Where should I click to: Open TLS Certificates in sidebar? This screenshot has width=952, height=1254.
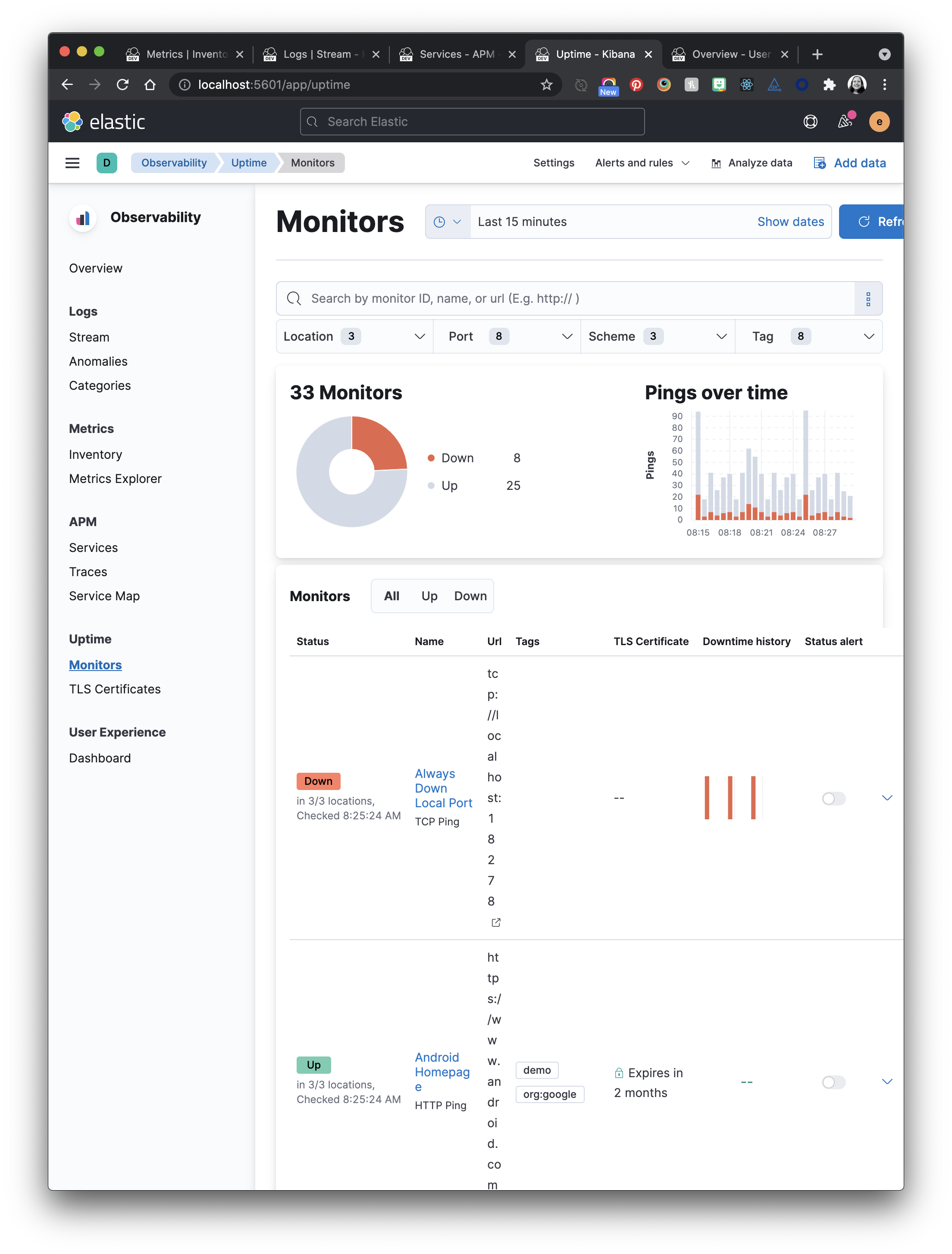[115, 689]
